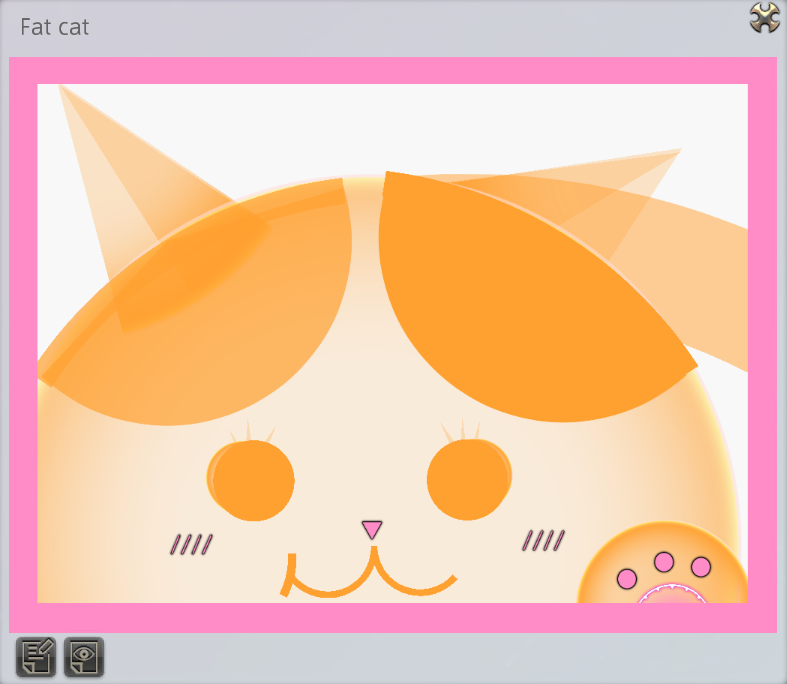Click the Fat cat picture thumbnail
Viewport: 787px width, 684px height.
click(392, 344)
